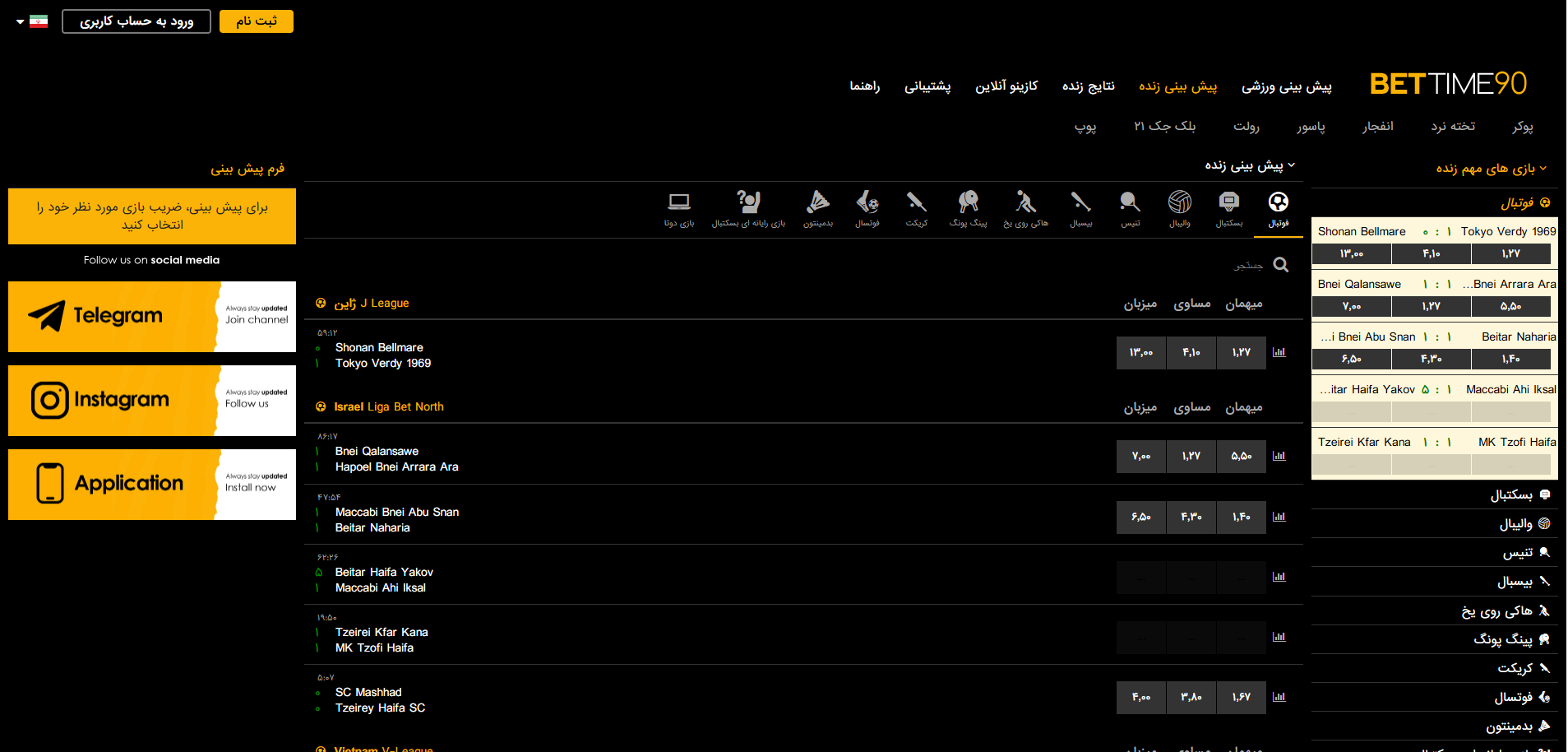Collapse the بازی های مهم زنده panel
1568x752 pixels.
click(1543, 168)
